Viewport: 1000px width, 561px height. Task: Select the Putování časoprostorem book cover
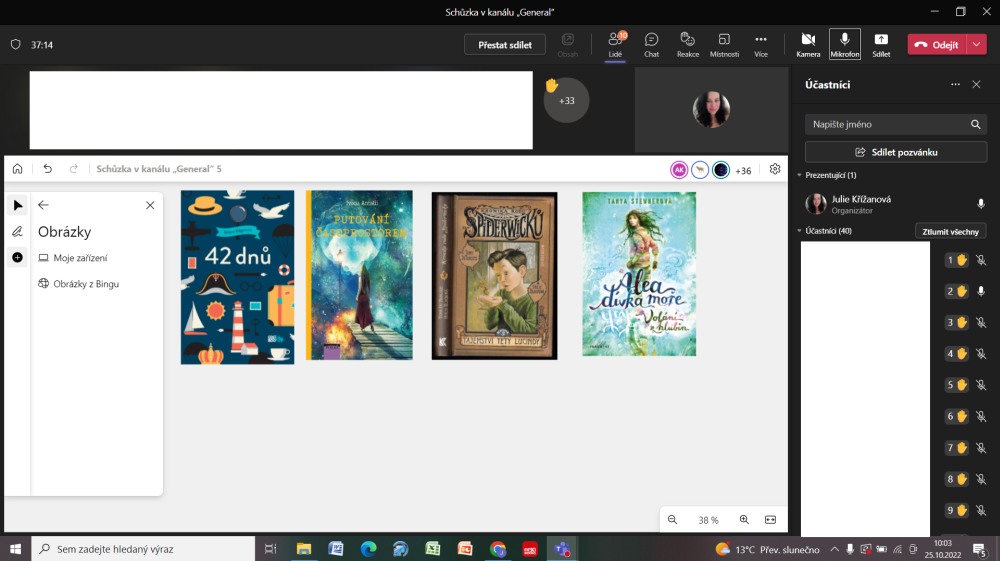point(359,275)
